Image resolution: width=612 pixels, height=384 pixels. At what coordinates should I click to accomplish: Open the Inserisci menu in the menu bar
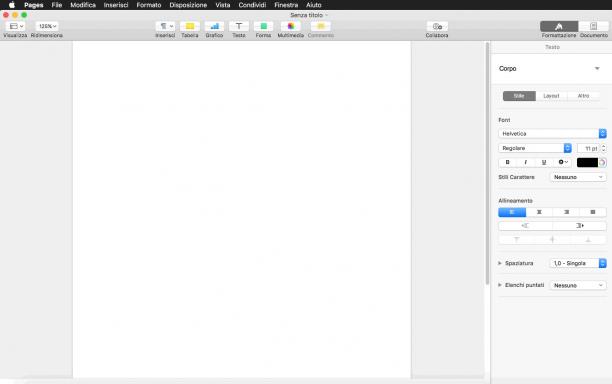pyautogui.click(x=116, y=5)
